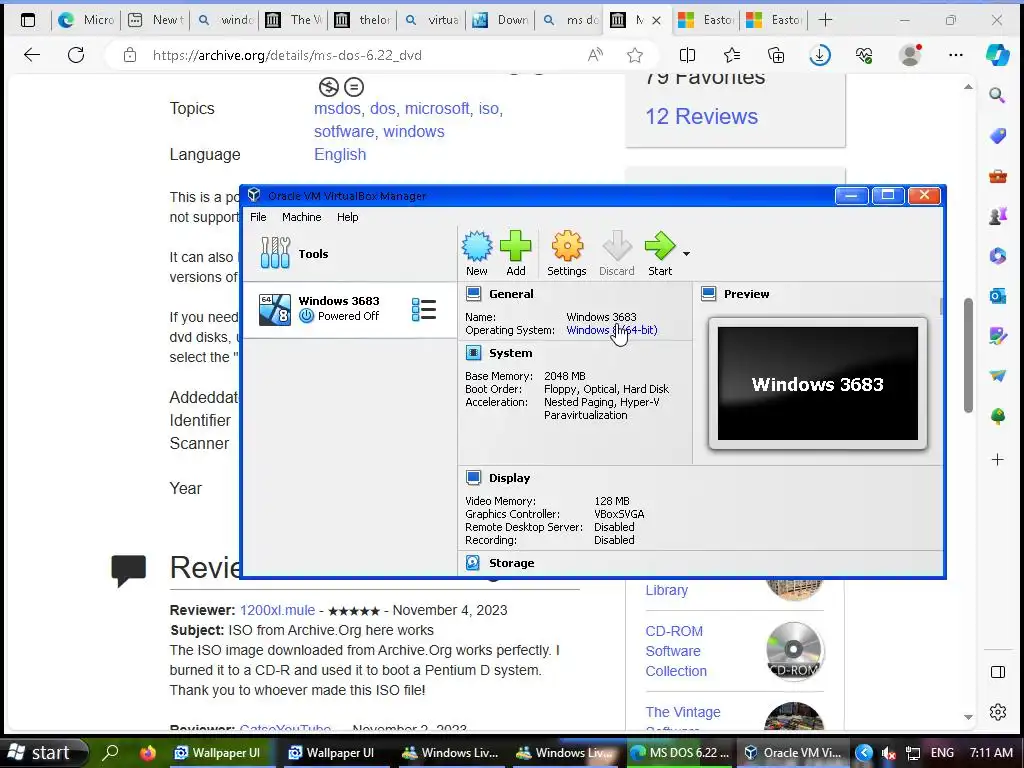Screen dimensions: 1024x768
Task: Open Edge sidebar settings gear
Action: [x=997, y=712]
